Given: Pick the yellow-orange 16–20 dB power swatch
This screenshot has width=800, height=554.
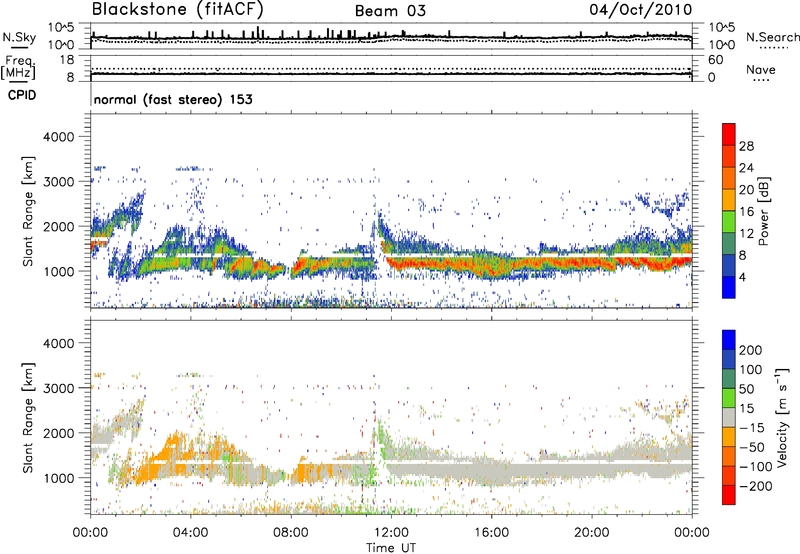Looking at the screenshot, I should pyautogui.click(x=729, y=199).
